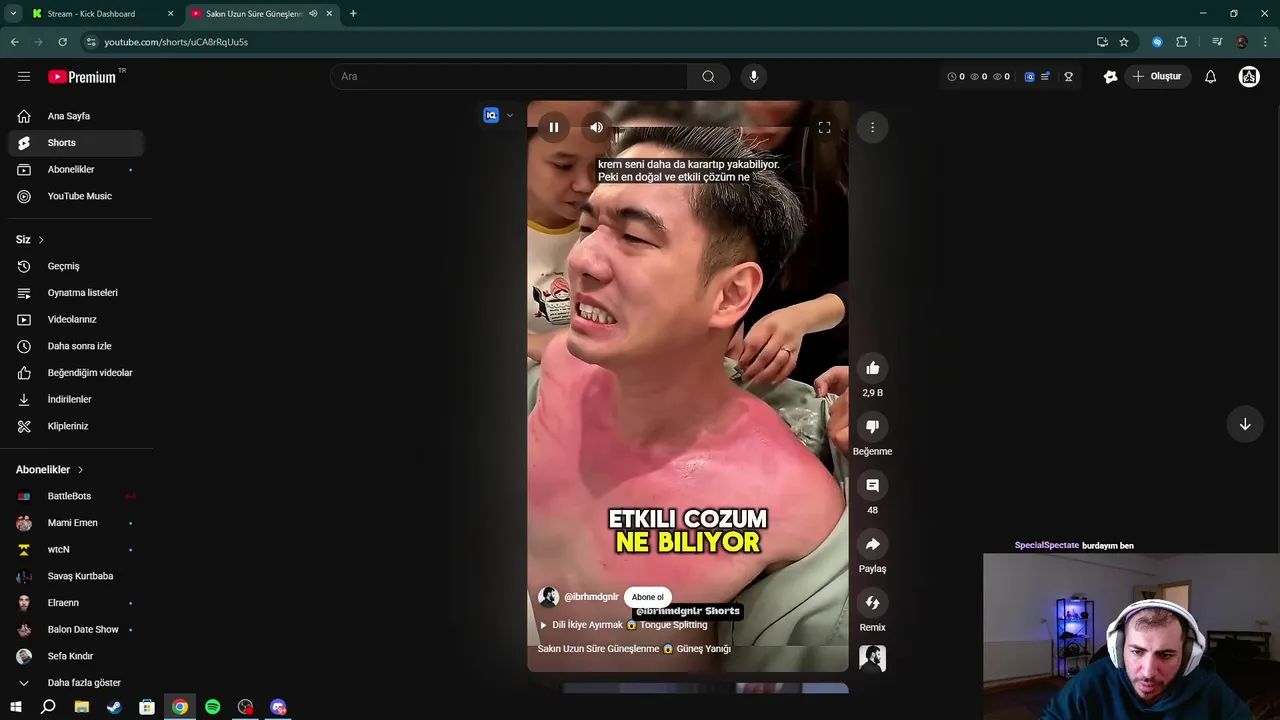The width and height of the screenshot is (1280, 720).
Task: Click the star-shaped badge icon beside Oluştur
Action: 1110,76
